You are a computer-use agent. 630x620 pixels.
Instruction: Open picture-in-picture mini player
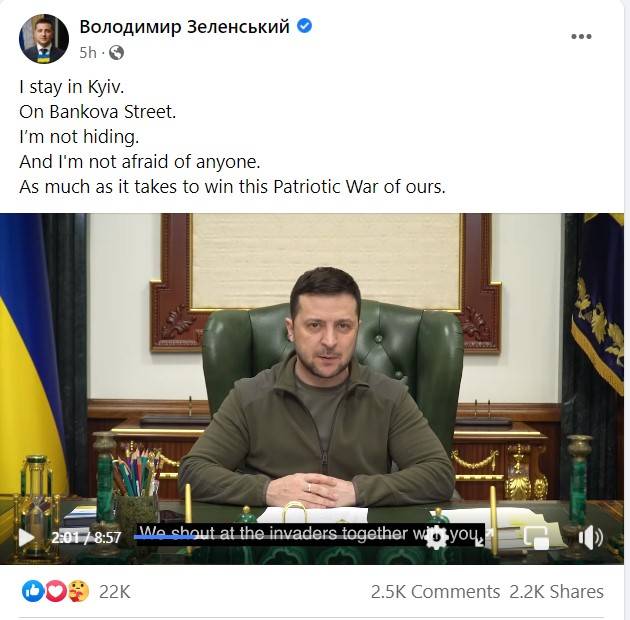click(536, 538)
